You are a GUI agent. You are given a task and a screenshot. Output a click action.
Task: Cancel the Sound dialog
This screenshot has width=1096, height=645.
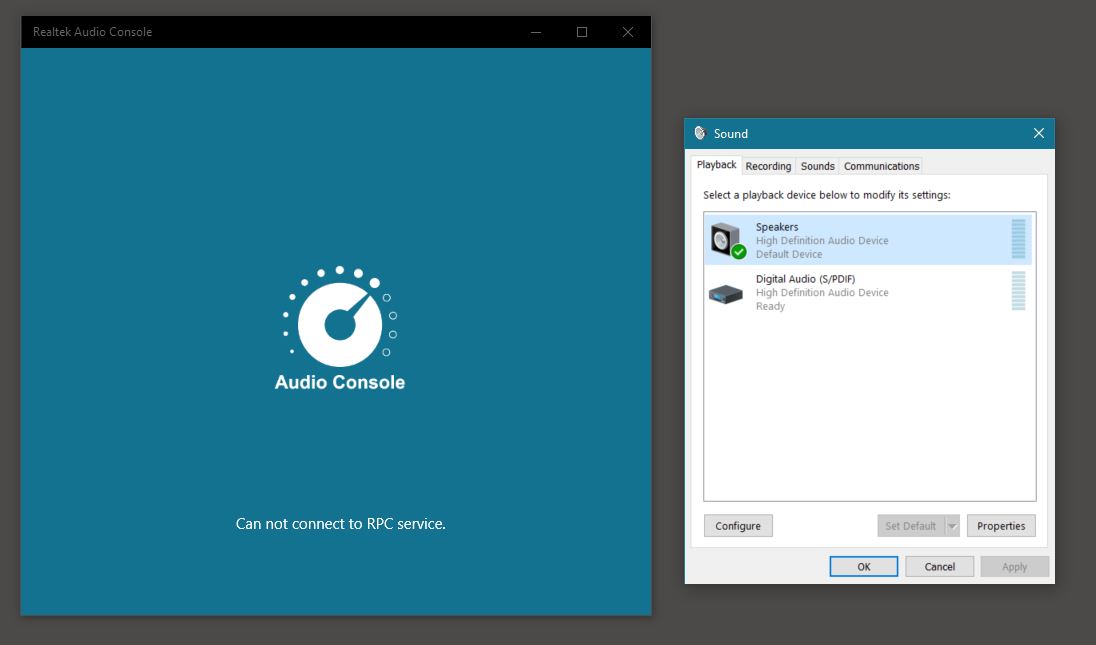pos(939,567)
